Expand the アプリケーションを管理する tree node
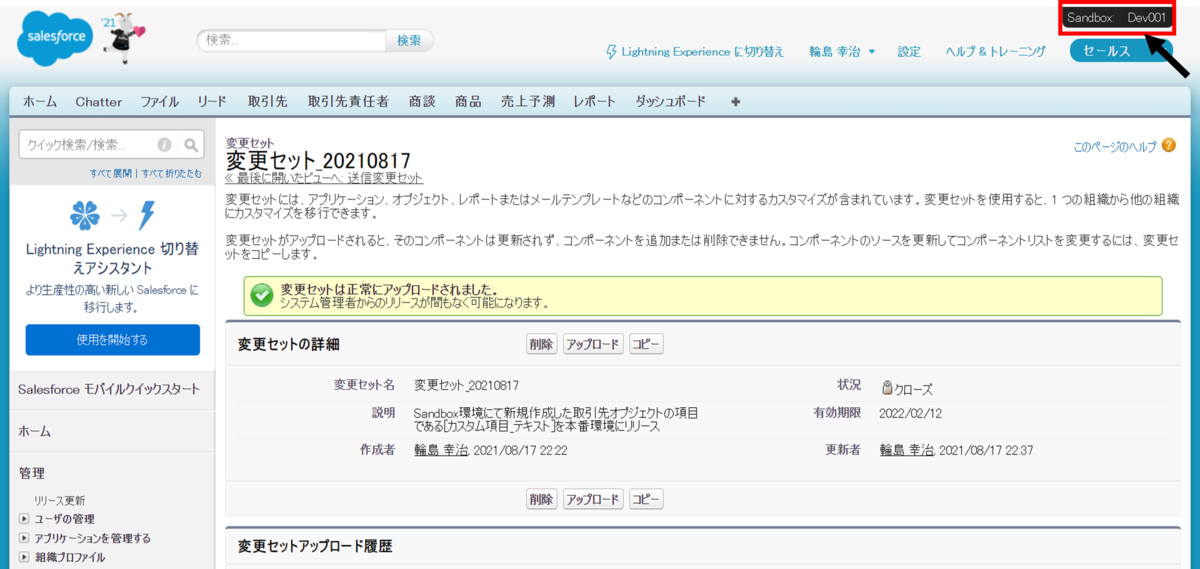1200x569 pixels. [x=24, y=538]
